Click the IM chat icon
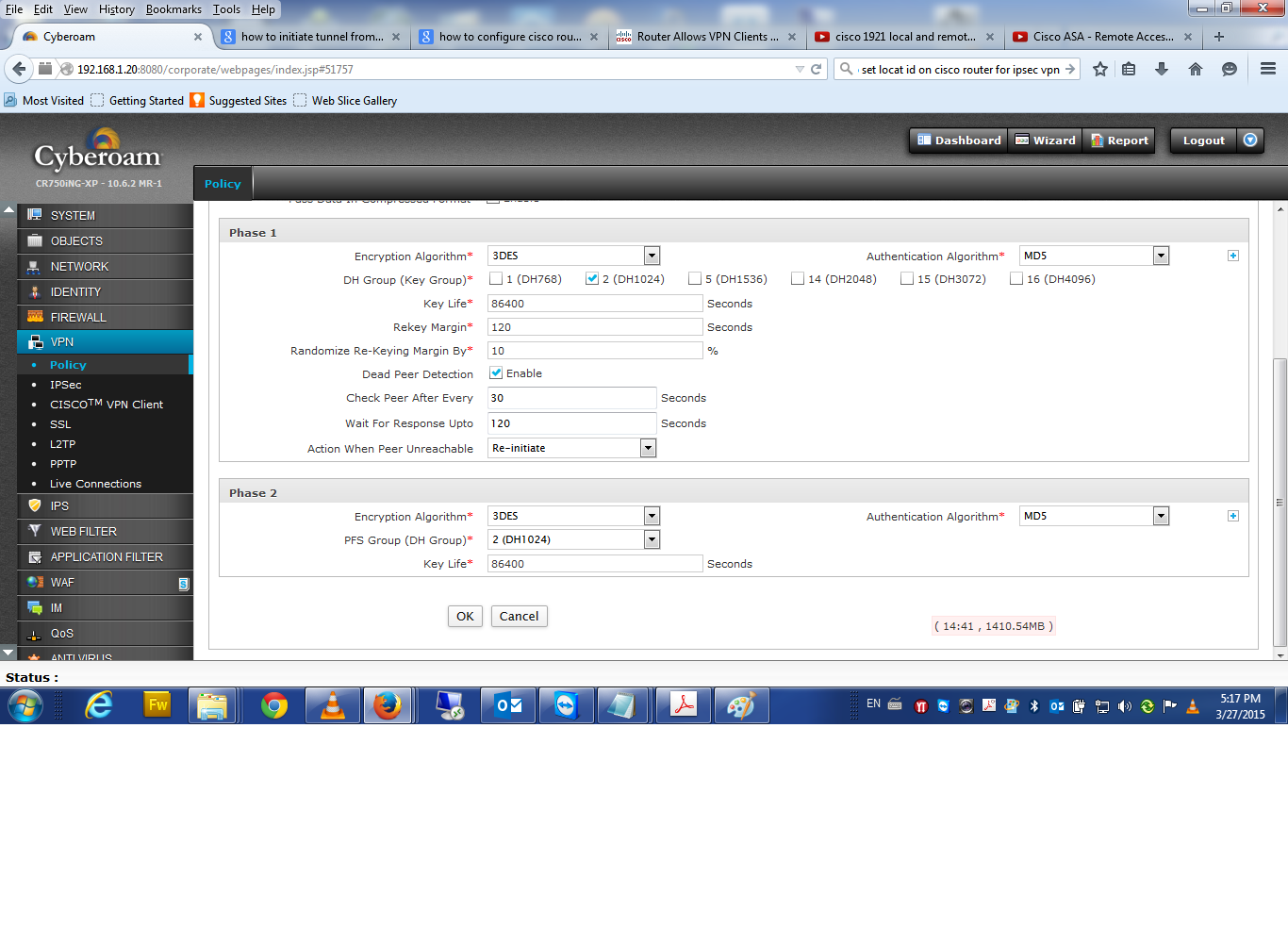Screen dimensions: 1288x943 [35, 607]
